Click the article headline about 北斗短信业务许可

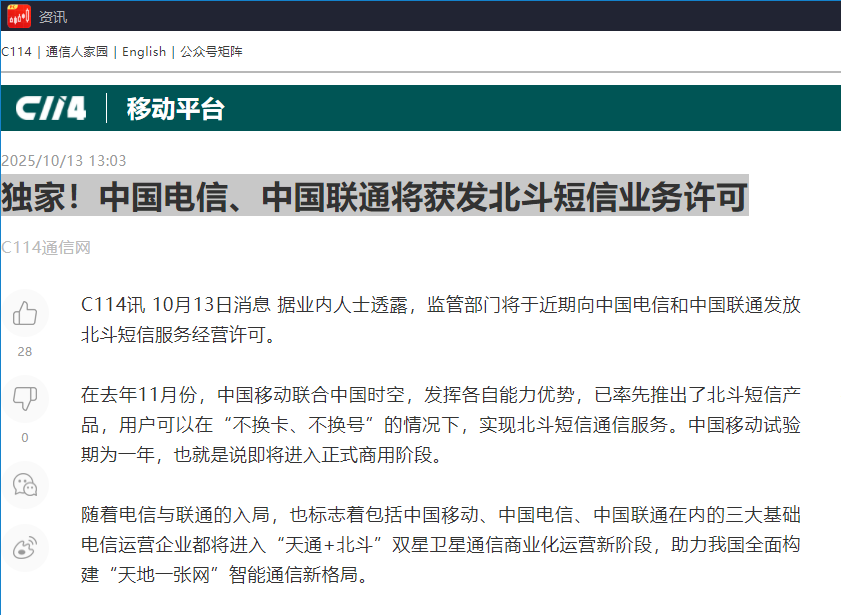click(x=374, y=196)
